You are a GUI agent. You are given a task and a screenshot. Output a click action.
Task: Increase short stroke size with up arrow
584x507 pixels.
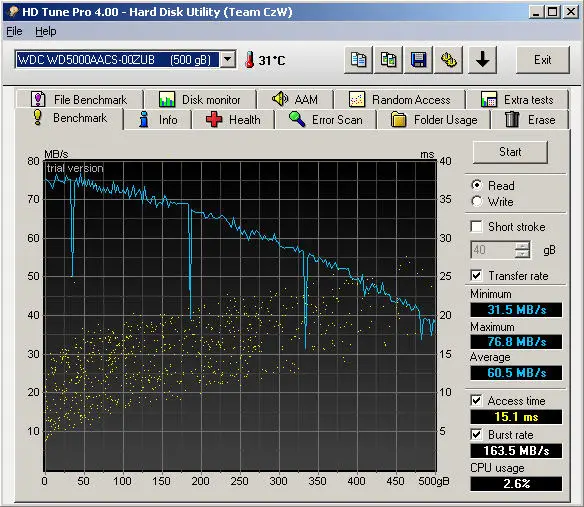click(x=522, y=245)
